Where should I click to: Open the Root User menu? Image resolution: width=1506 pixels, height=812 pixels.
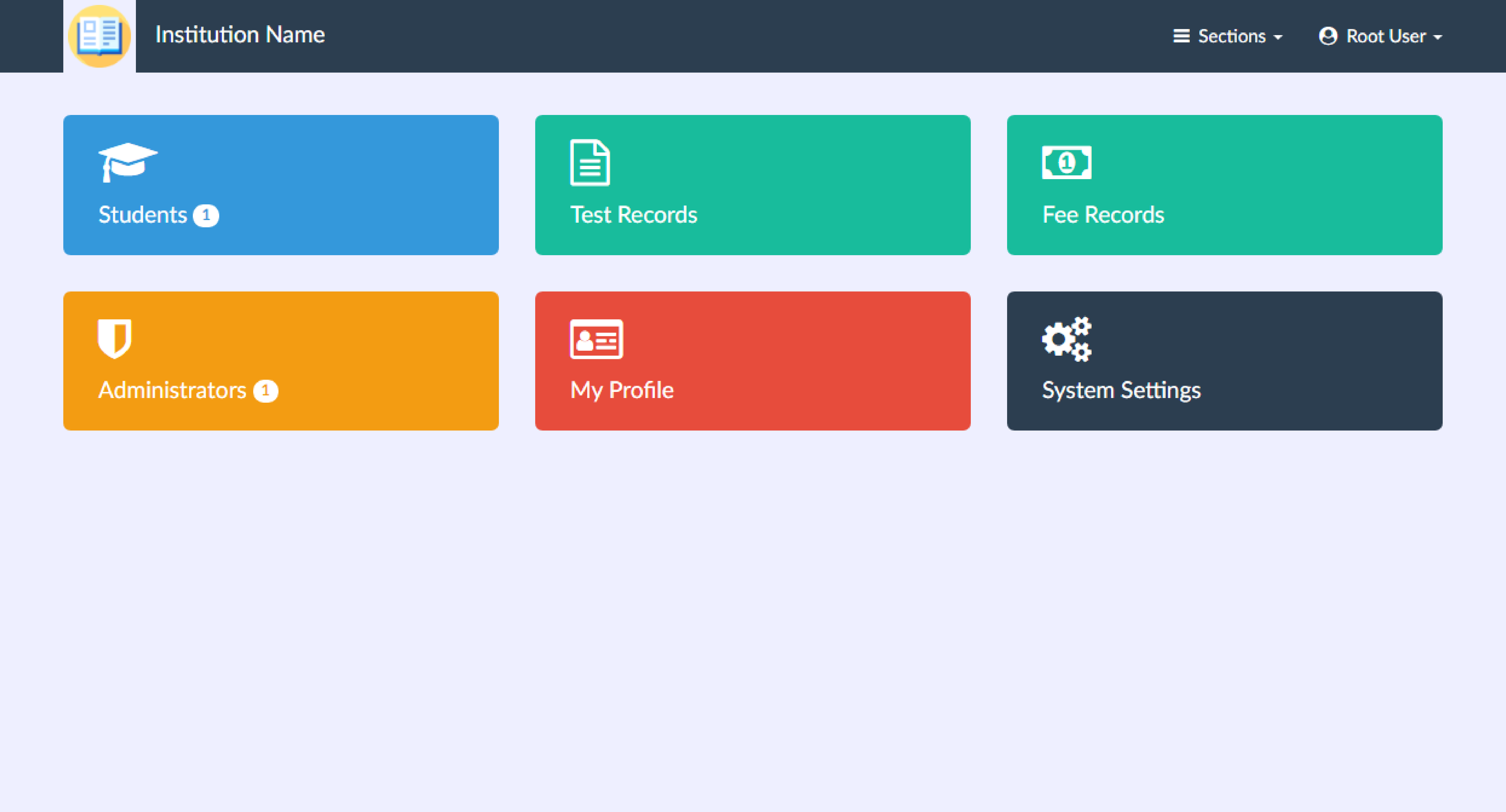coord(1385,36)
